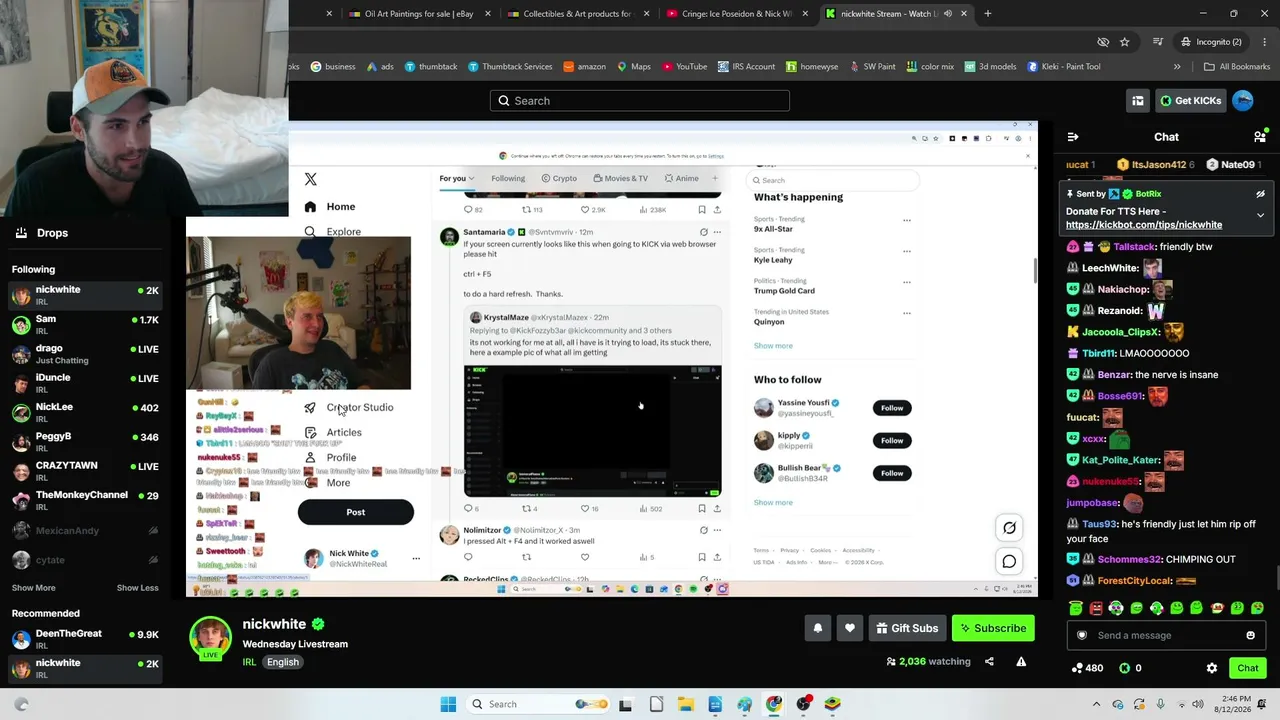Open Chrome from the taskbar
Image resolution: width=1280 pixels, height=720 pixels.
click(x=774, y=704)
